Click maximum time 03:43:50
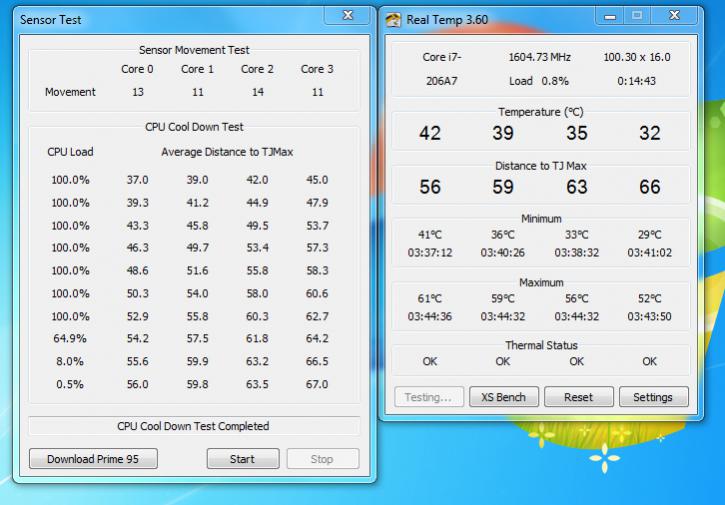 [650, 317]
